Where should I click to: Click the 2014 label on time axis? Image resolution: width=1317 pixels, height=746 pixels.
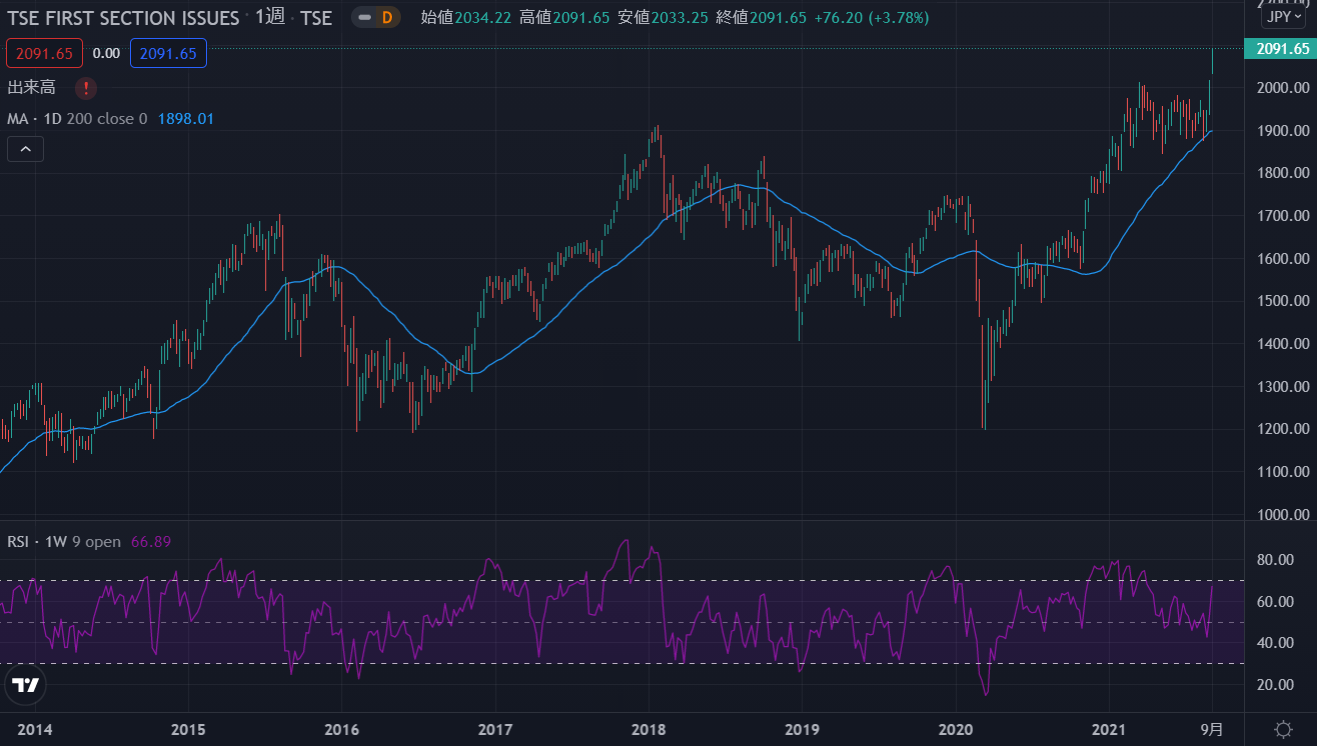tap(35, 729)
